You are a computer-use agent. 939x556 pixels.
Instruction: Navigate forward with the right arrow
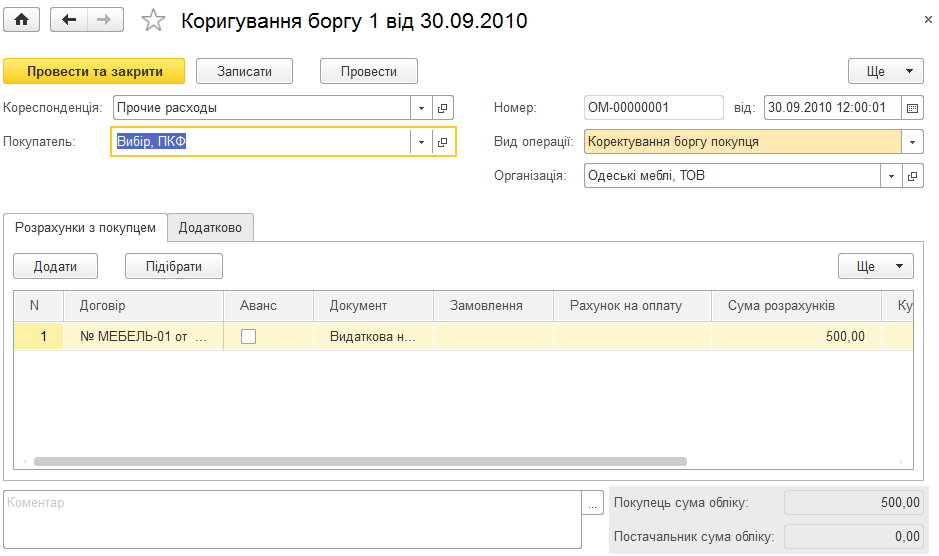click(x=105, y=20)
